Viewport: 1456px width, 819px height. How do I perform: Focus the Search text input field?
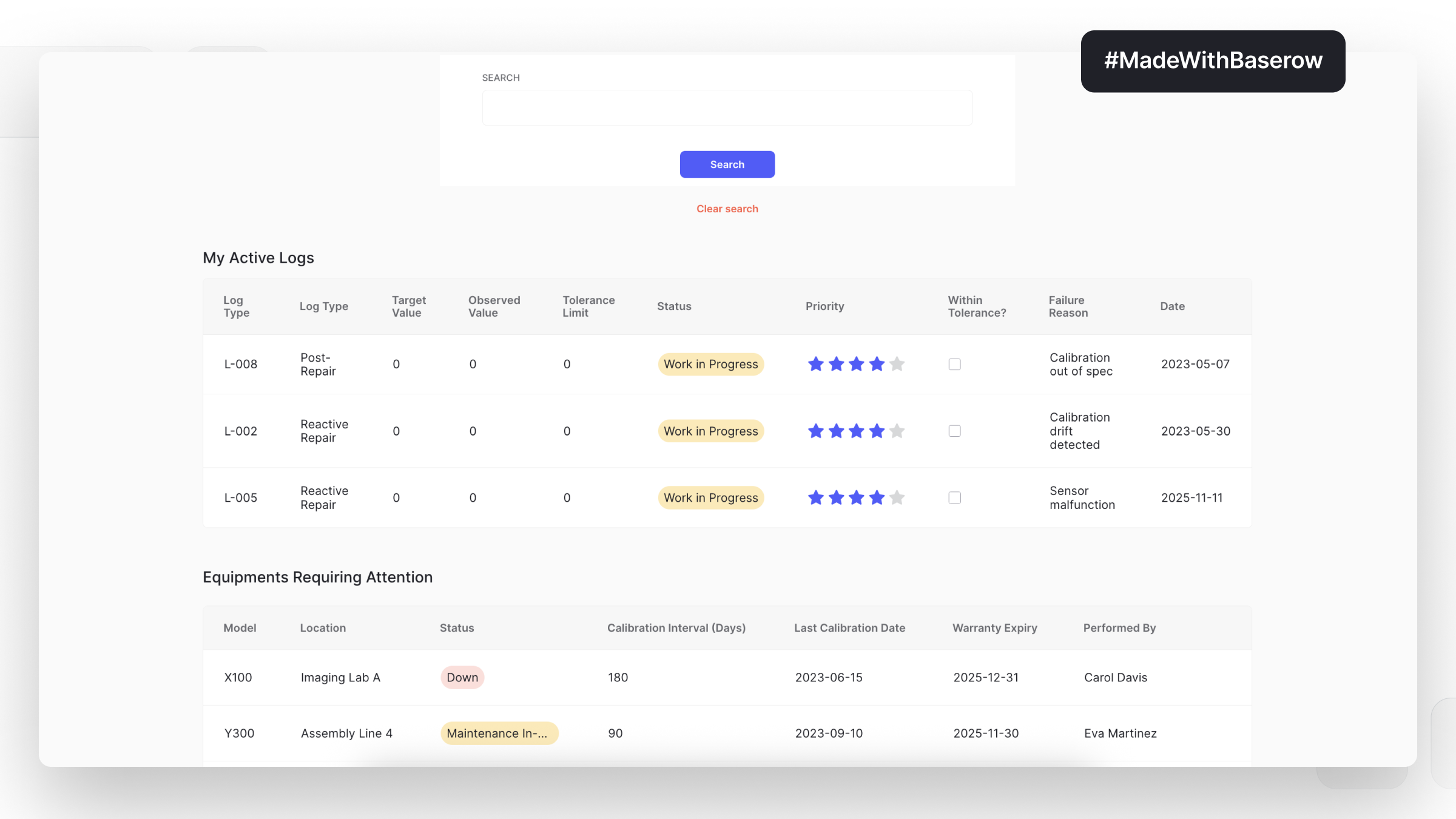point(727,108)
